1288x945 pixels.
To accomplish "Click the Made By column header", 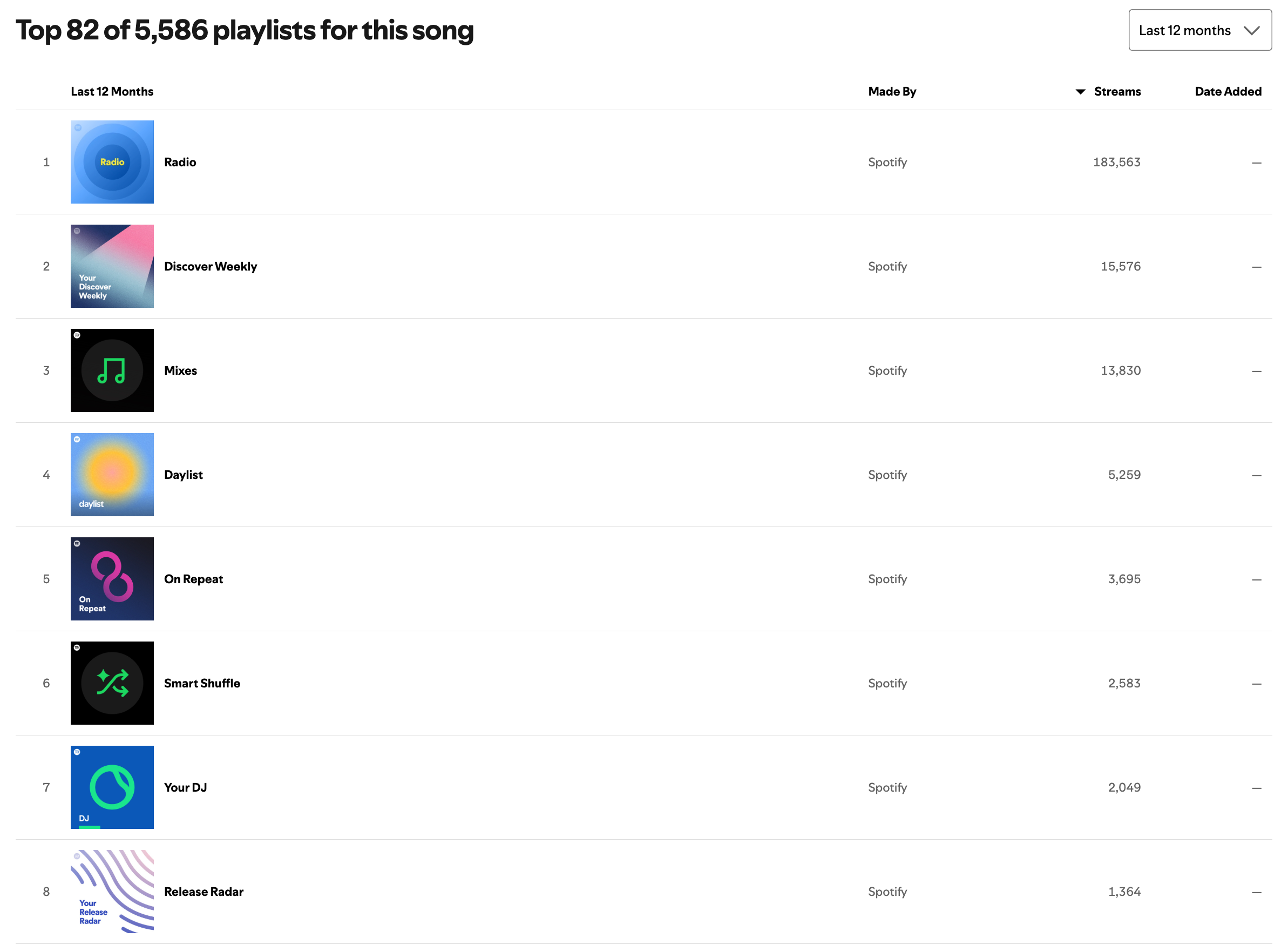I will click(891, 91).
